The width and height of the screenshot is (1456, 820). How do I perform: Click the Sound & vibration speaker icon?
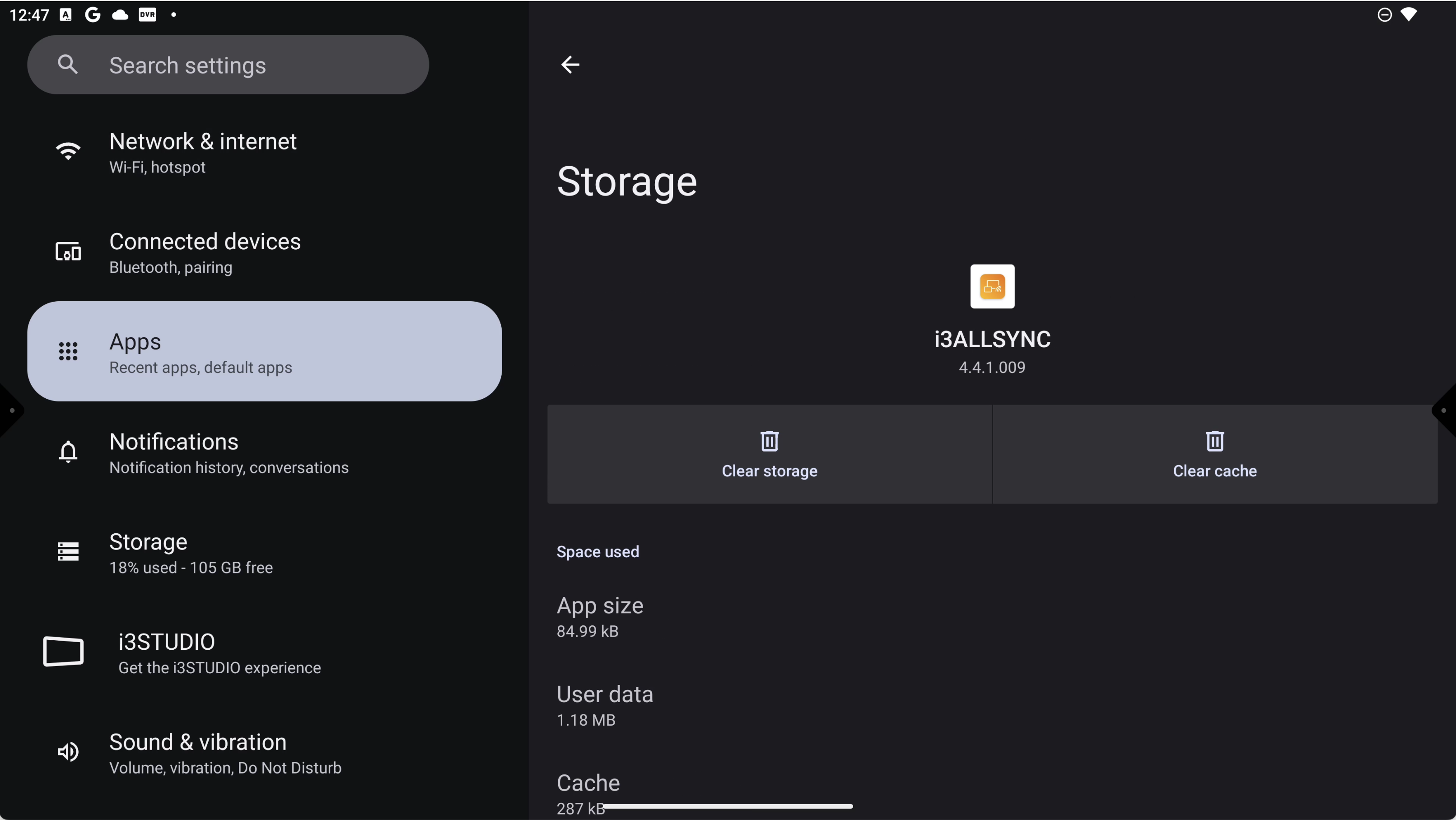click(68, 752)
